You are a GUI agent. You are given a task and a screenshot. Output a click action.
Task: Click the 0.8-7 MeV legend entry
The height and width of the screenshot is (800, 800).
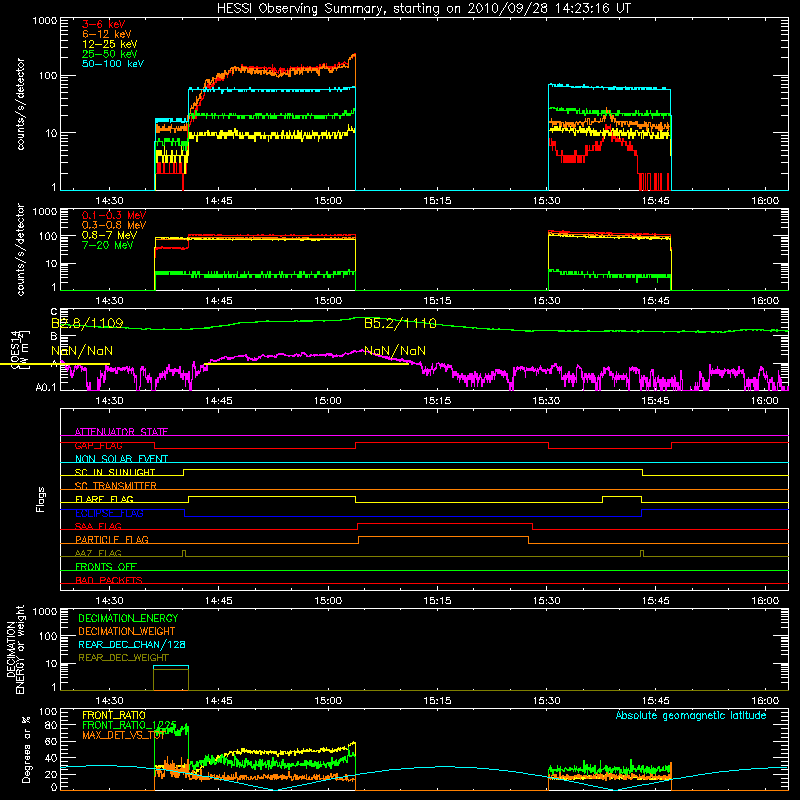(109, 235)
